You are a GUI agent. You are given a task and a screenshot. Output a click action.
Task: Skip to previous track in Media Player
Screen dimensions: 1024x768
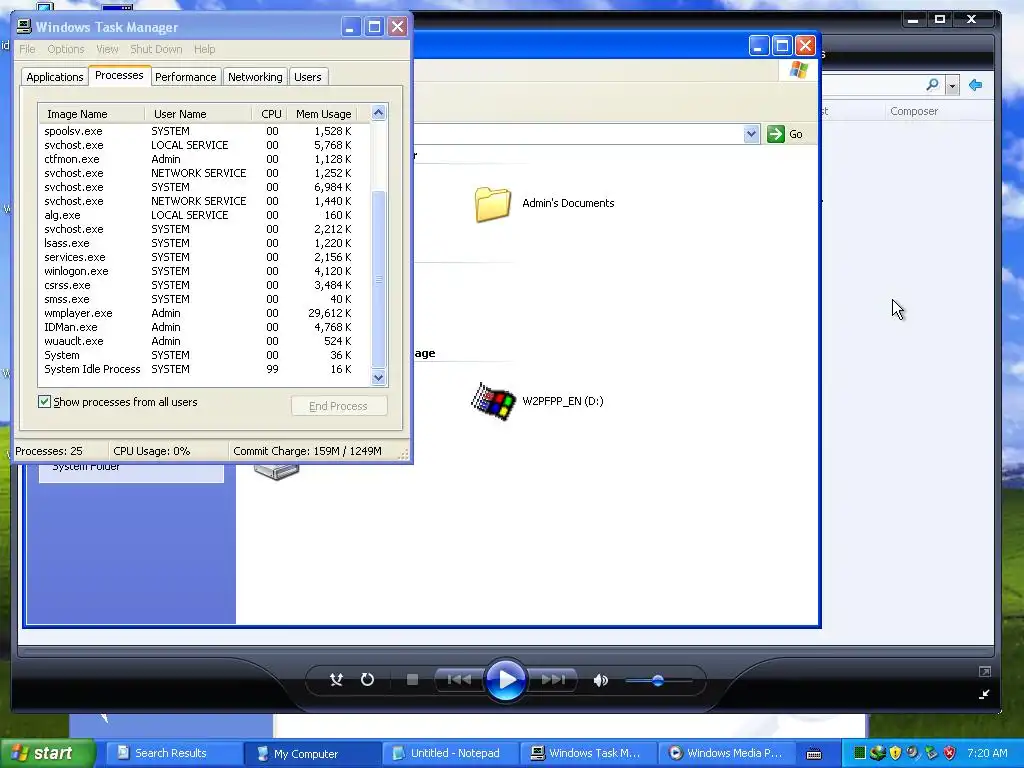[x=459, y=680]
